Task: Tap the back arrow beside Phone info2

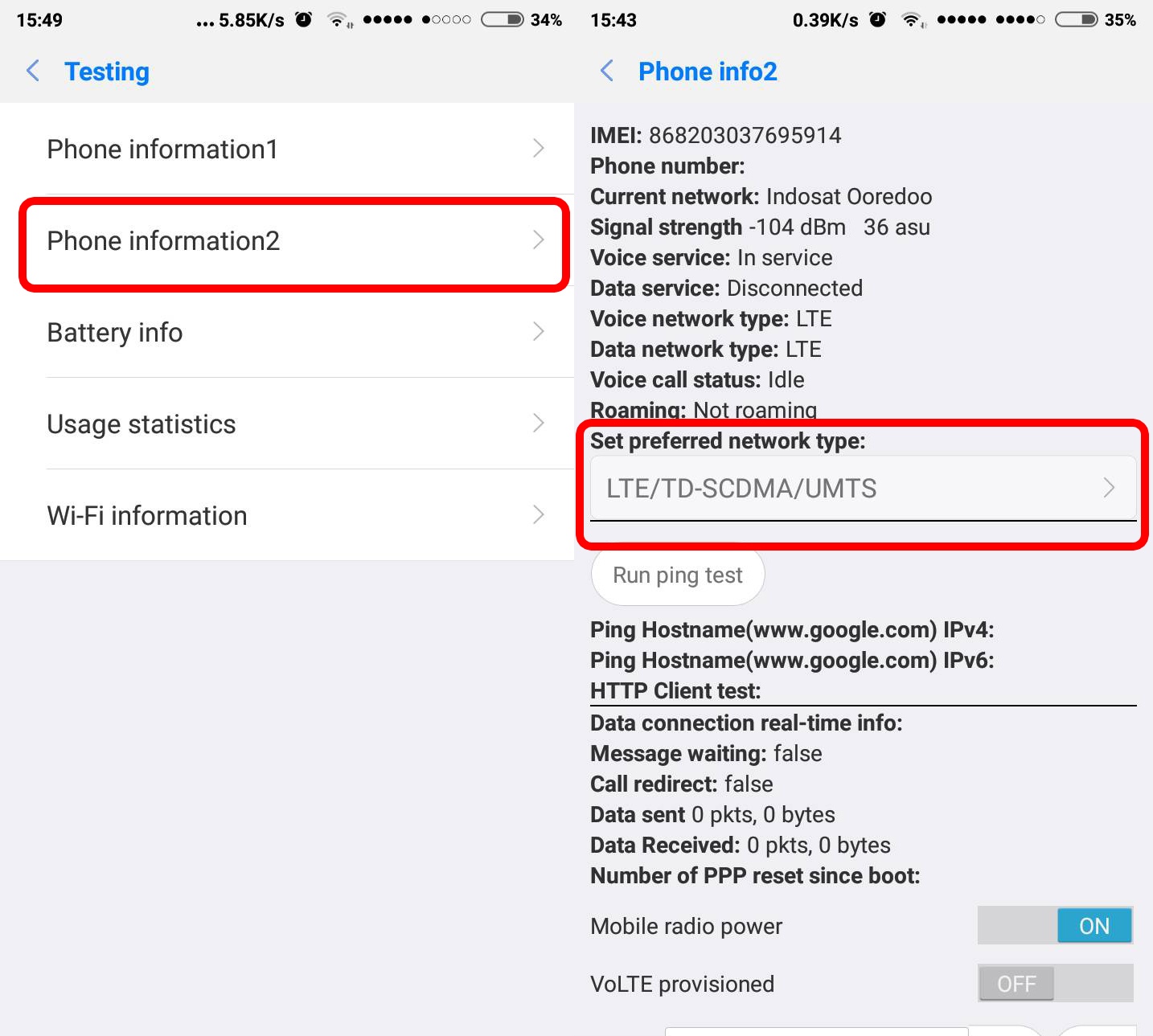Action: [x=607, y=71]
